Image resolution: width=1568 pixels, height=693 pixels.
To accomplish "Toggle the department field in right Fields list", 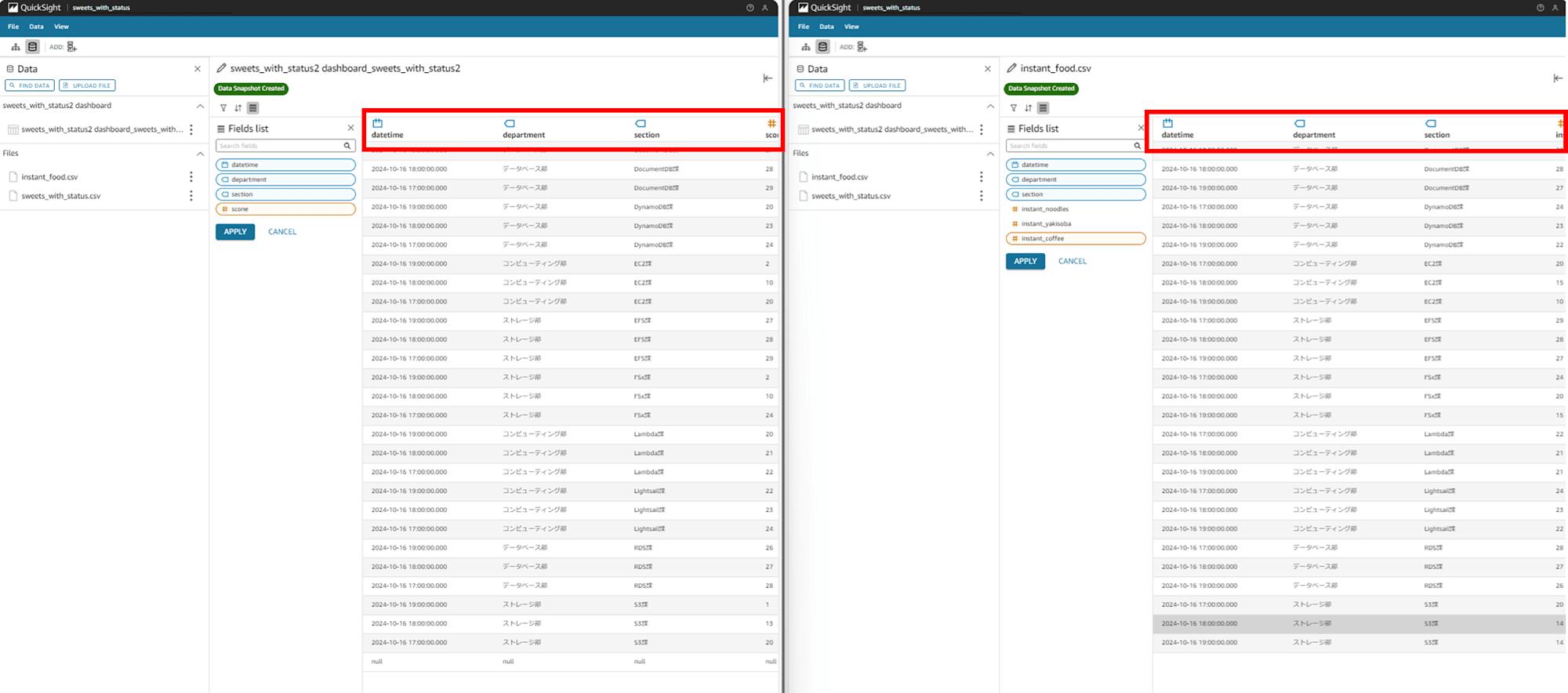I will click(x=1076, y=180).
